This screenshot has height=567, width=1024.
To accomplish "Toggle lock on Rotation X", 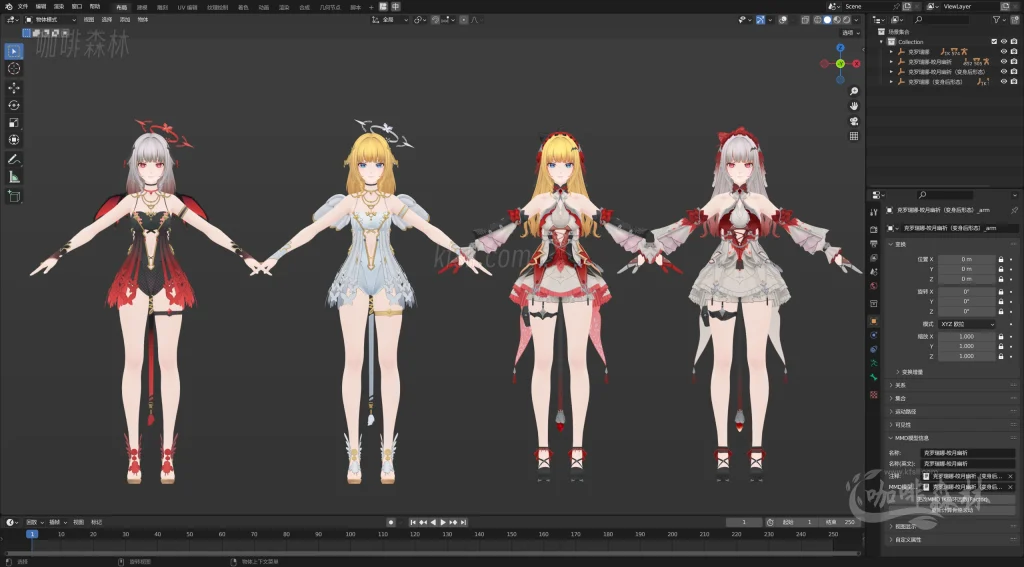I will [x=1000, y=291].
